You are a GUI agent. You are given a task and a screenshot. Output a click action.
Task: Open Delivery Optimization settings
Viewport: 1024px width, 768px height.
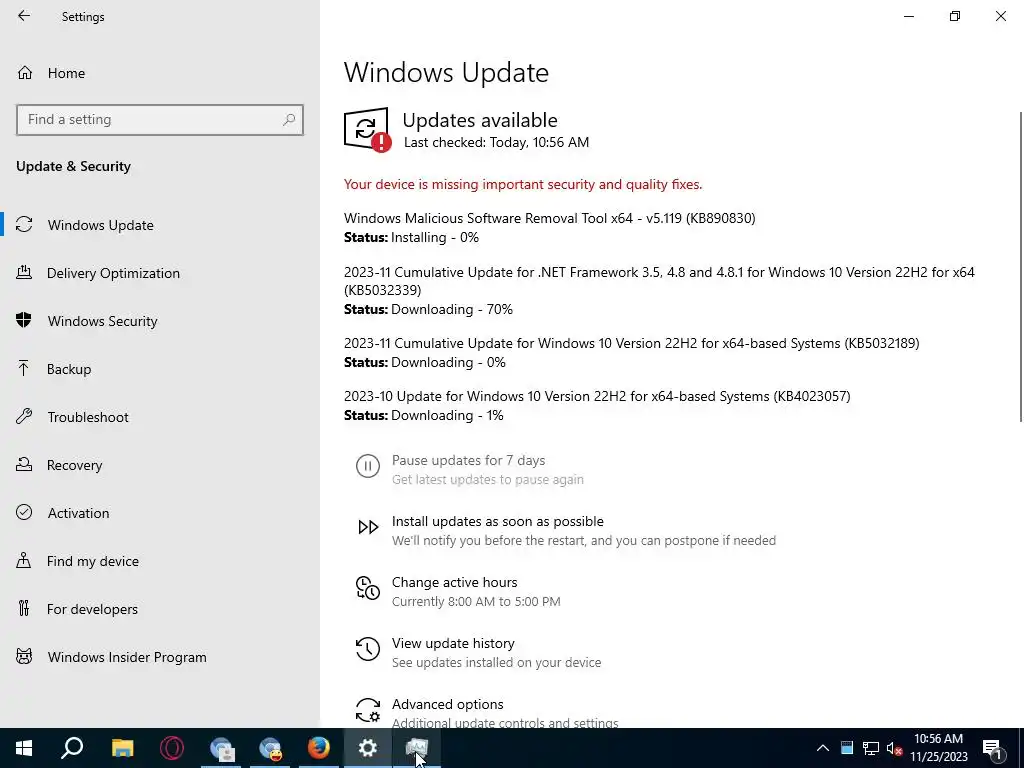pyautogui.click(x=113, y=273)
